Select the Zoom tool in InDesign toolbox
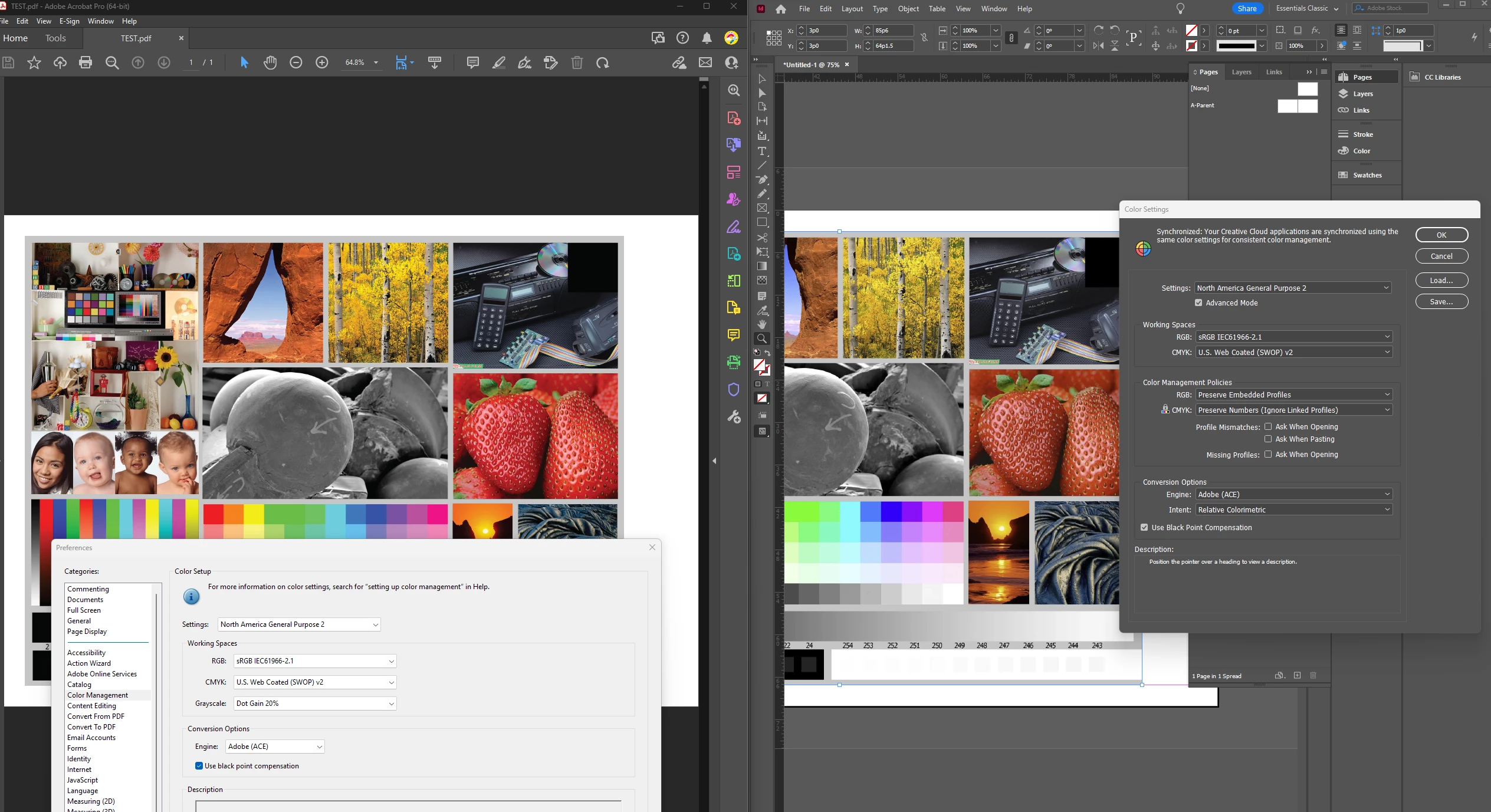1491x812 pixels. pyautogui.click(x=762, y=338)
